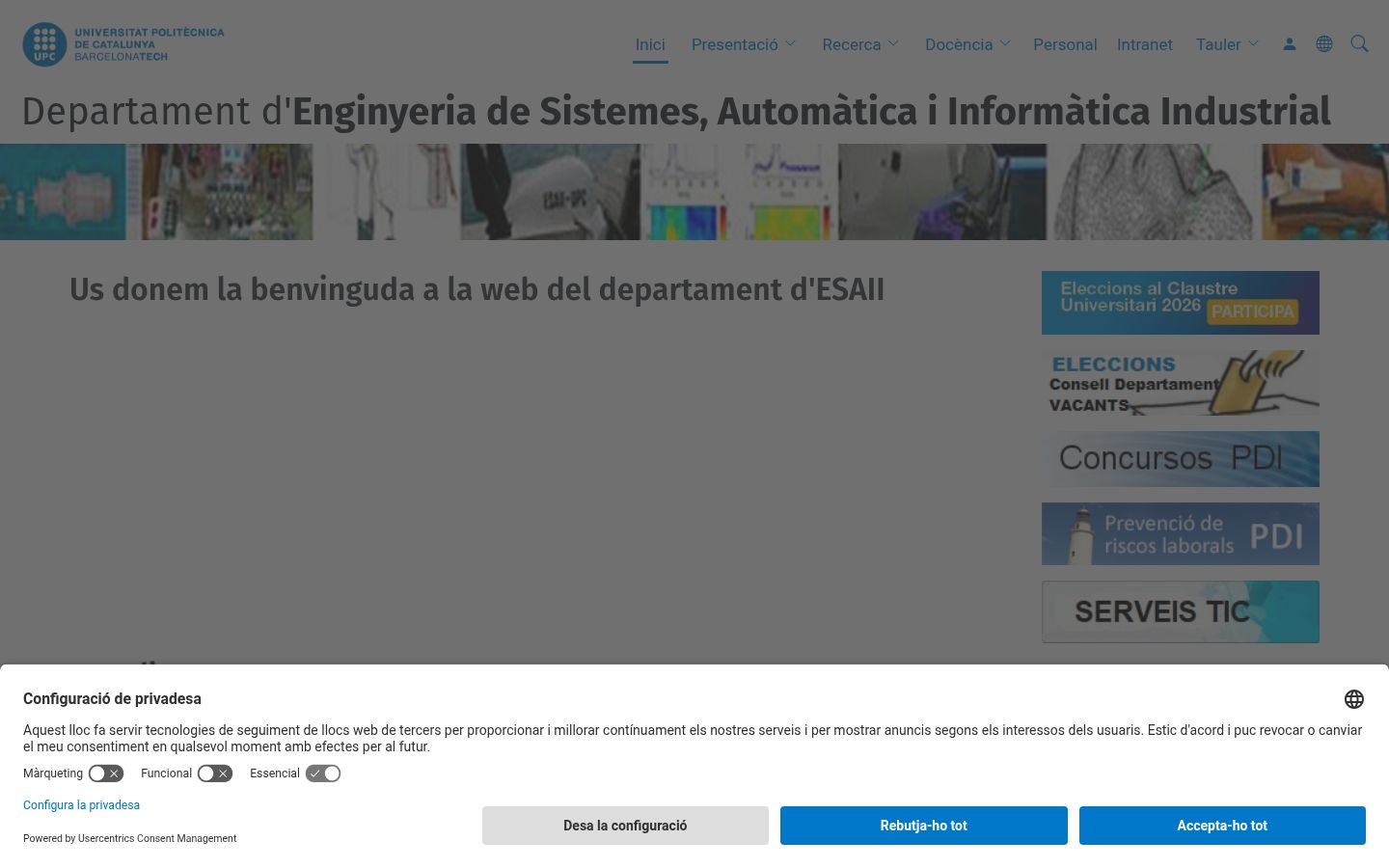Open the department title heading link

pyautogui.click(x=676, y=111)
